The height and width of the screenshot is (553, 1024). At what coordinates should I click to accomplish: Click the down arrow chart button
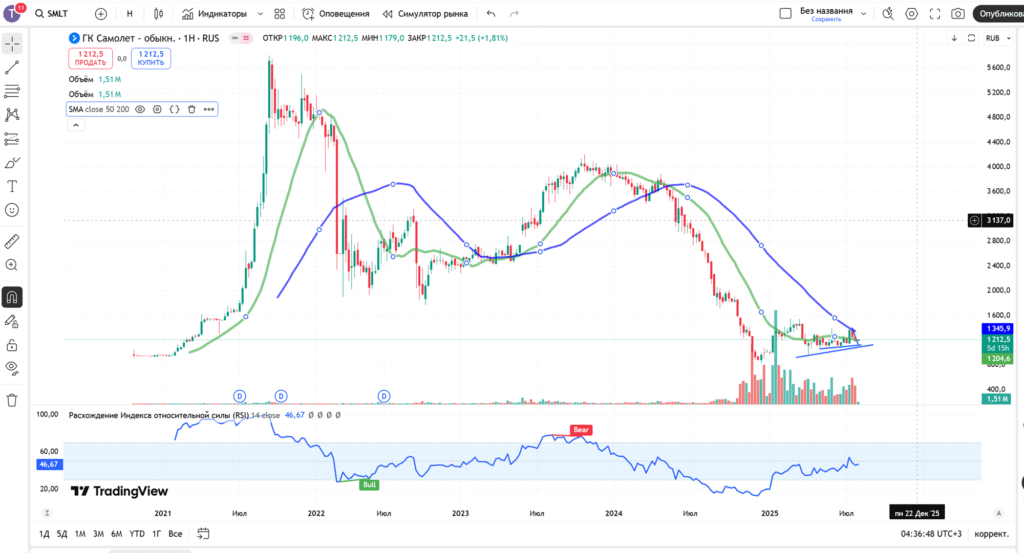click(954, 38)
